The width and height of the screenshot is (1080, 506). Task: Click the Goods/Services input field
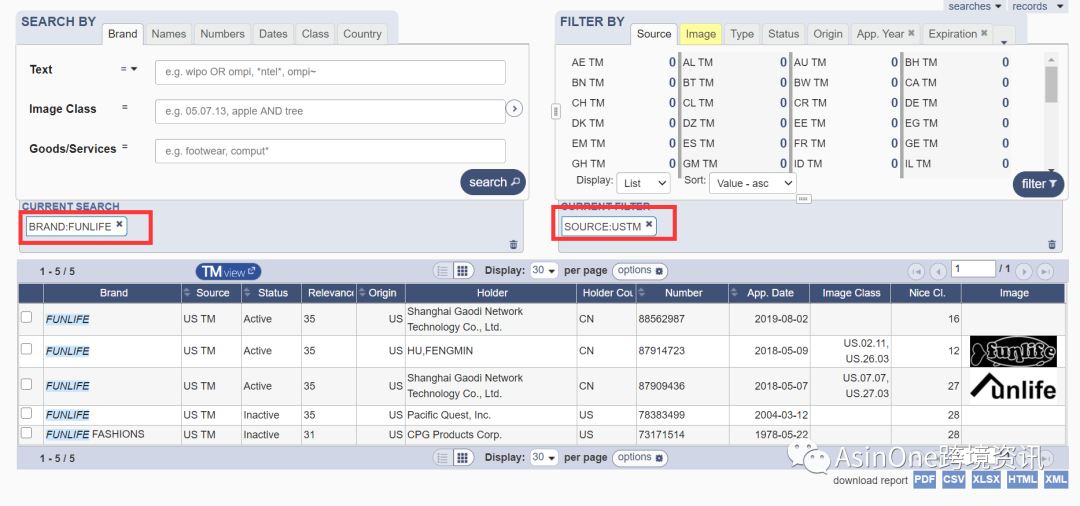tap(331, 151)
